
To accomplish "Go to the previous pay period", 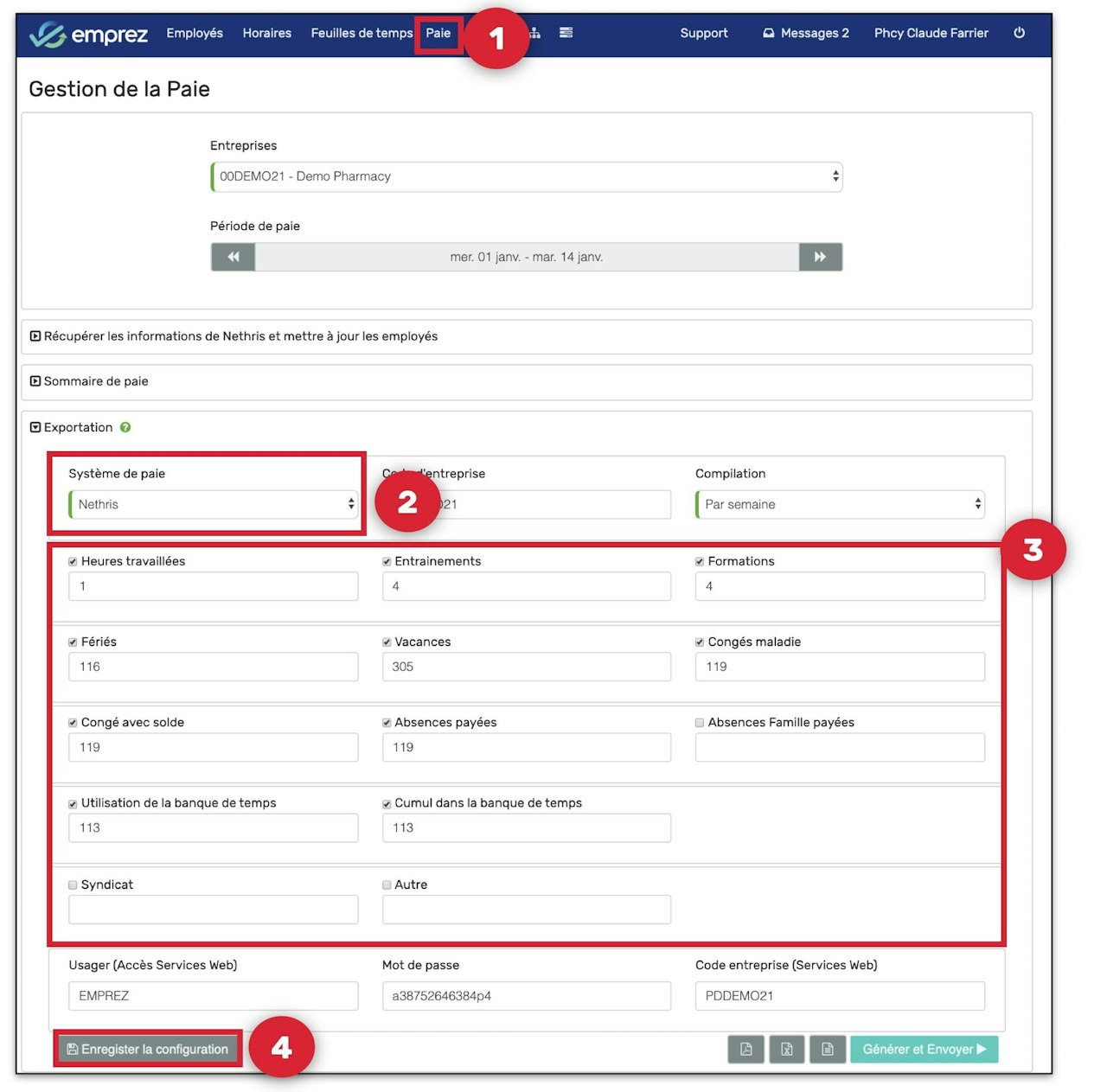I will point(234,257).
